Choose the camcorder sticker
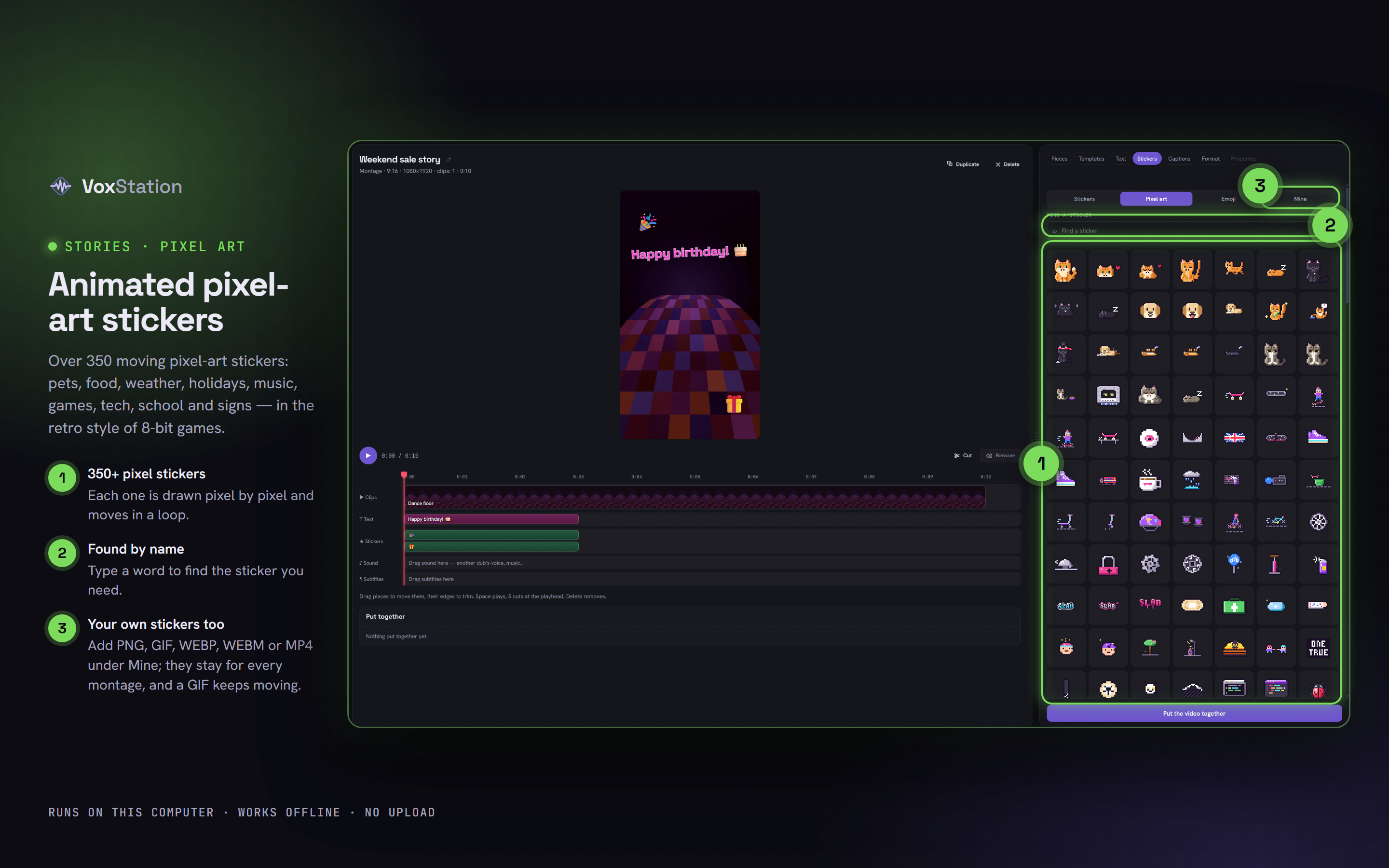Screen dimensions: 1389x868 pos(1276,480)
